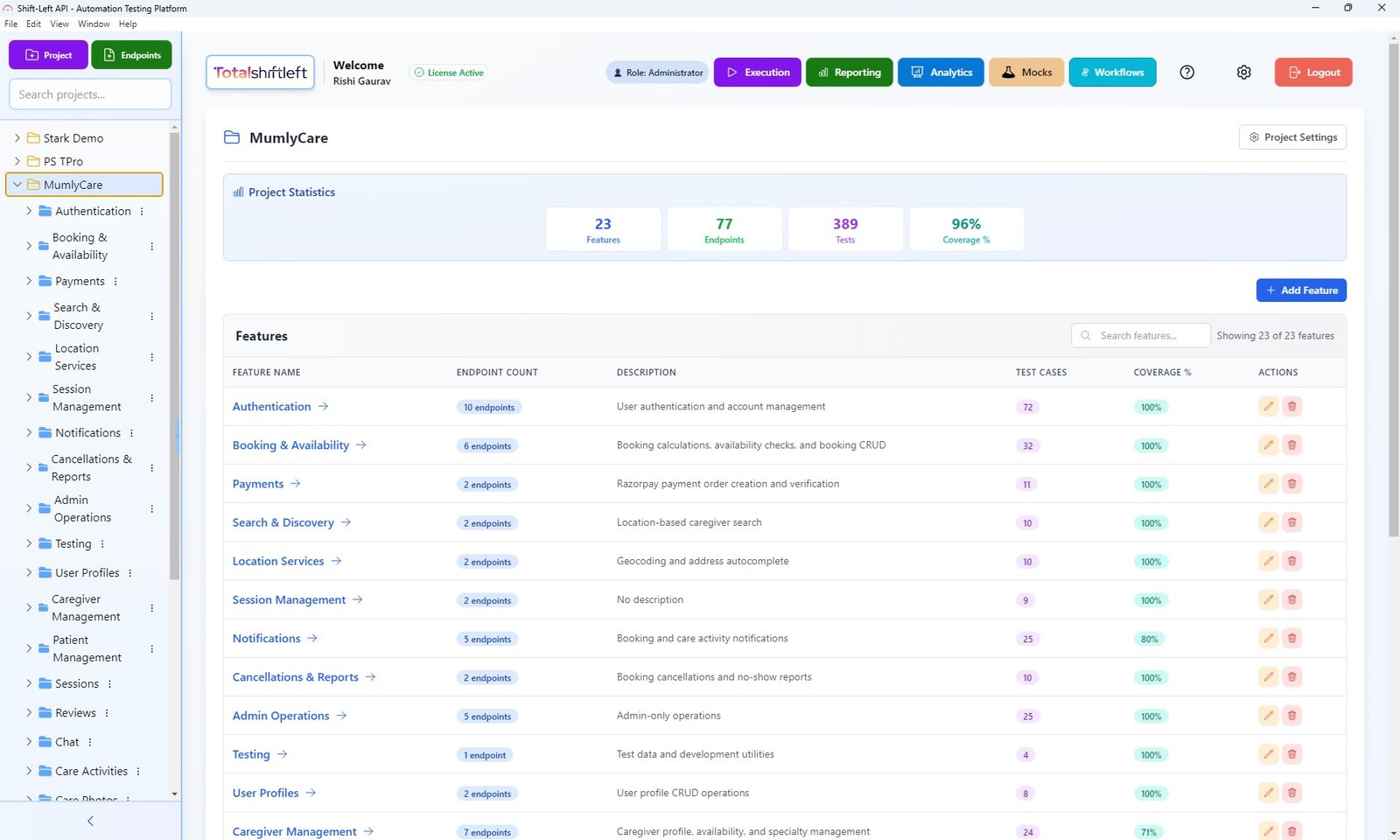Collapse the MumlyCare project node
This screenshot has height=840, width=1400.
17,185
